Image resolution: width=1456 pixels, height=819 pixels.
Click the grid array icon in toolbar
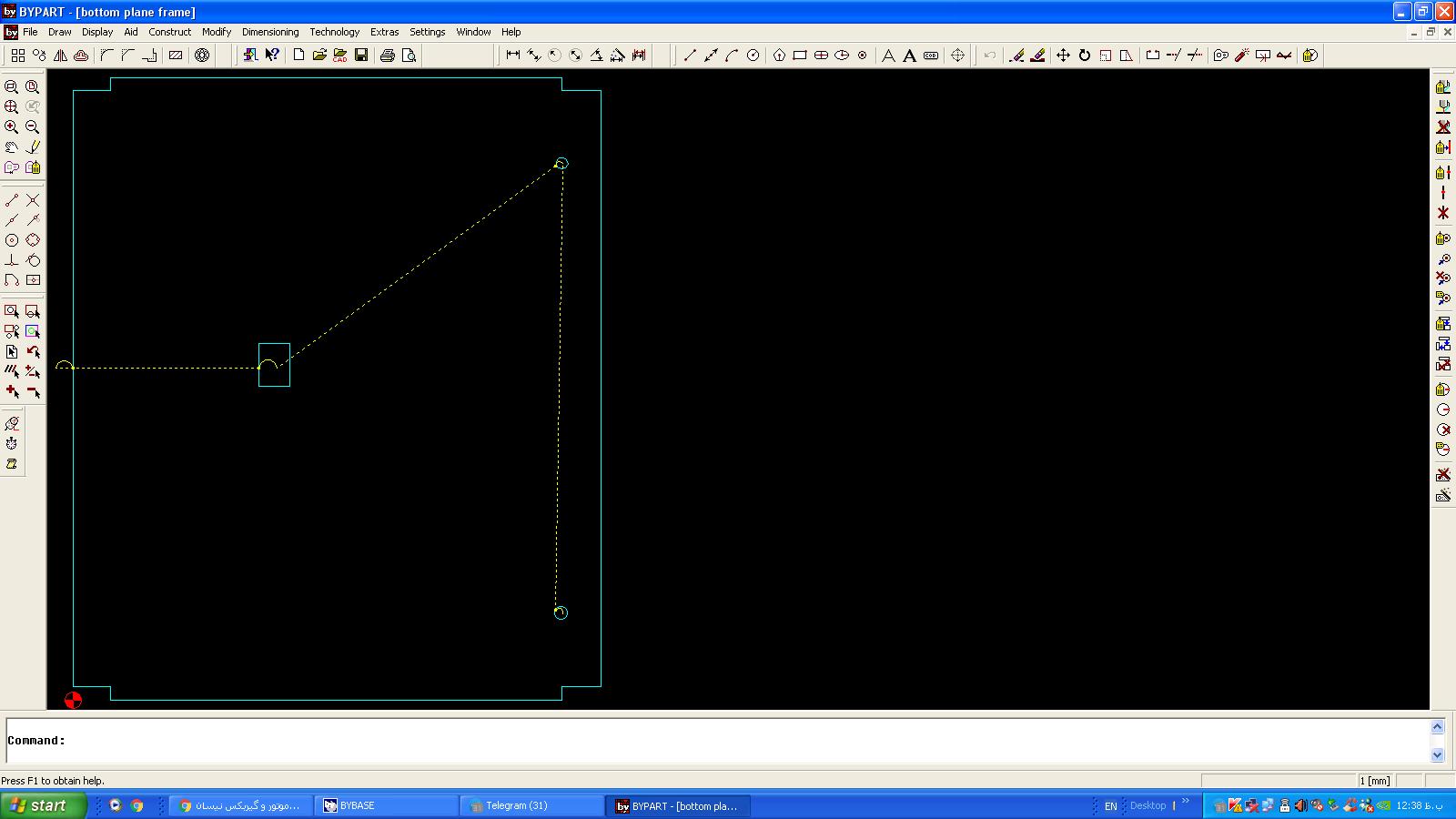click(18, 56)
